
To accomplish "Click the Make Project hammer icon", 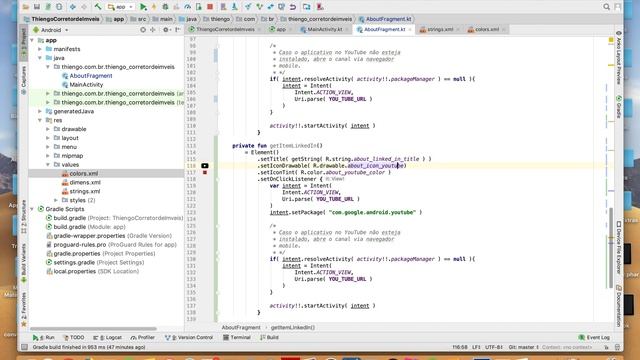I will [x=98, y=7].
